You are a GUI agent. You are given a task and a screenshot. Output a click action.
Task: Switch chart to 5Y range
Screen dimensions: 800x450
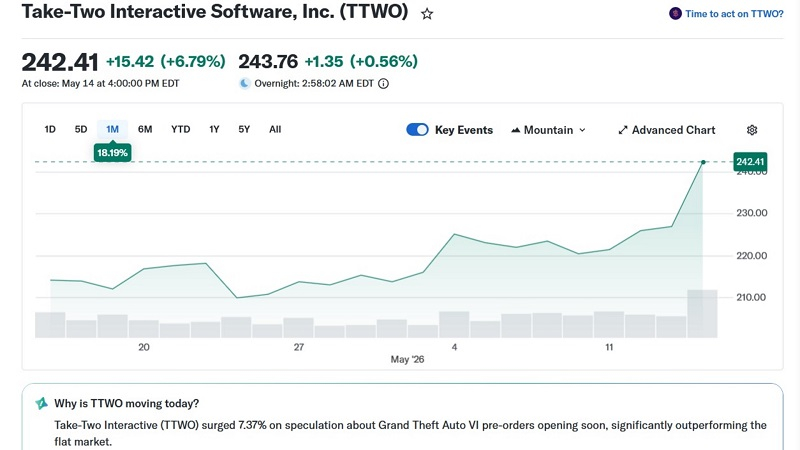[244, 129]
